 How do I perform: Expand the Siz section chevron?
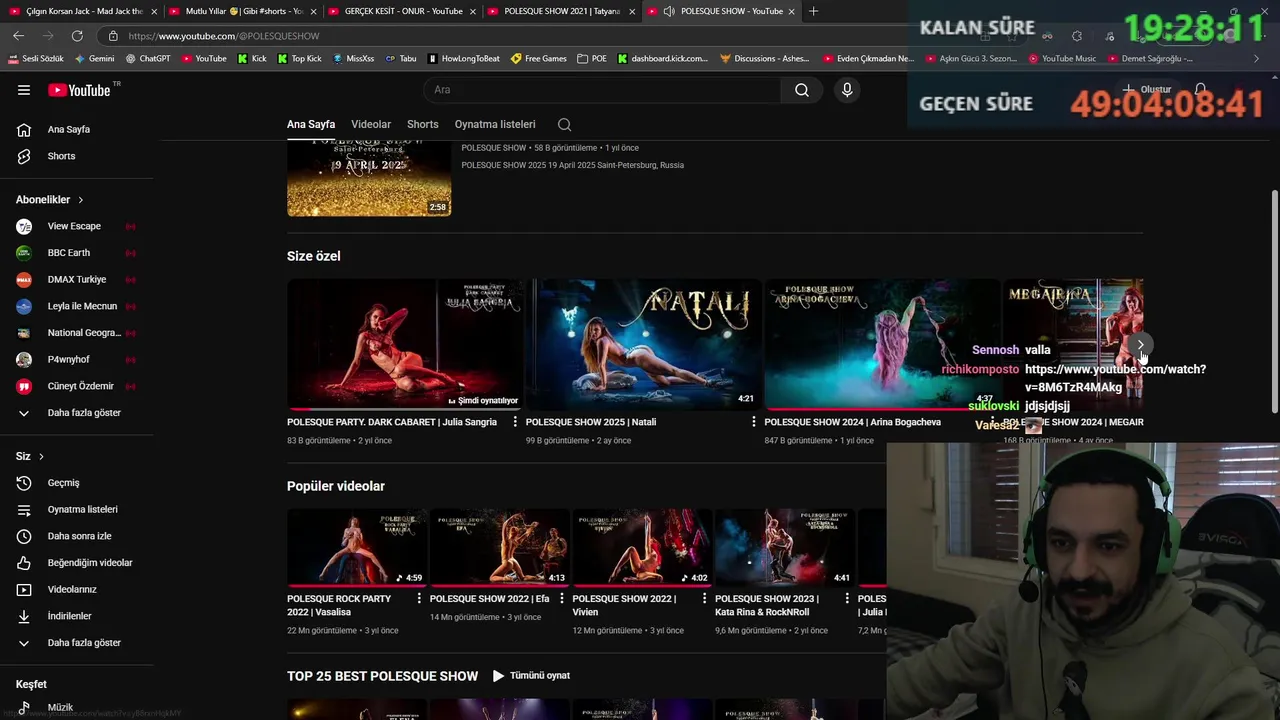click(x=41, y=457)
